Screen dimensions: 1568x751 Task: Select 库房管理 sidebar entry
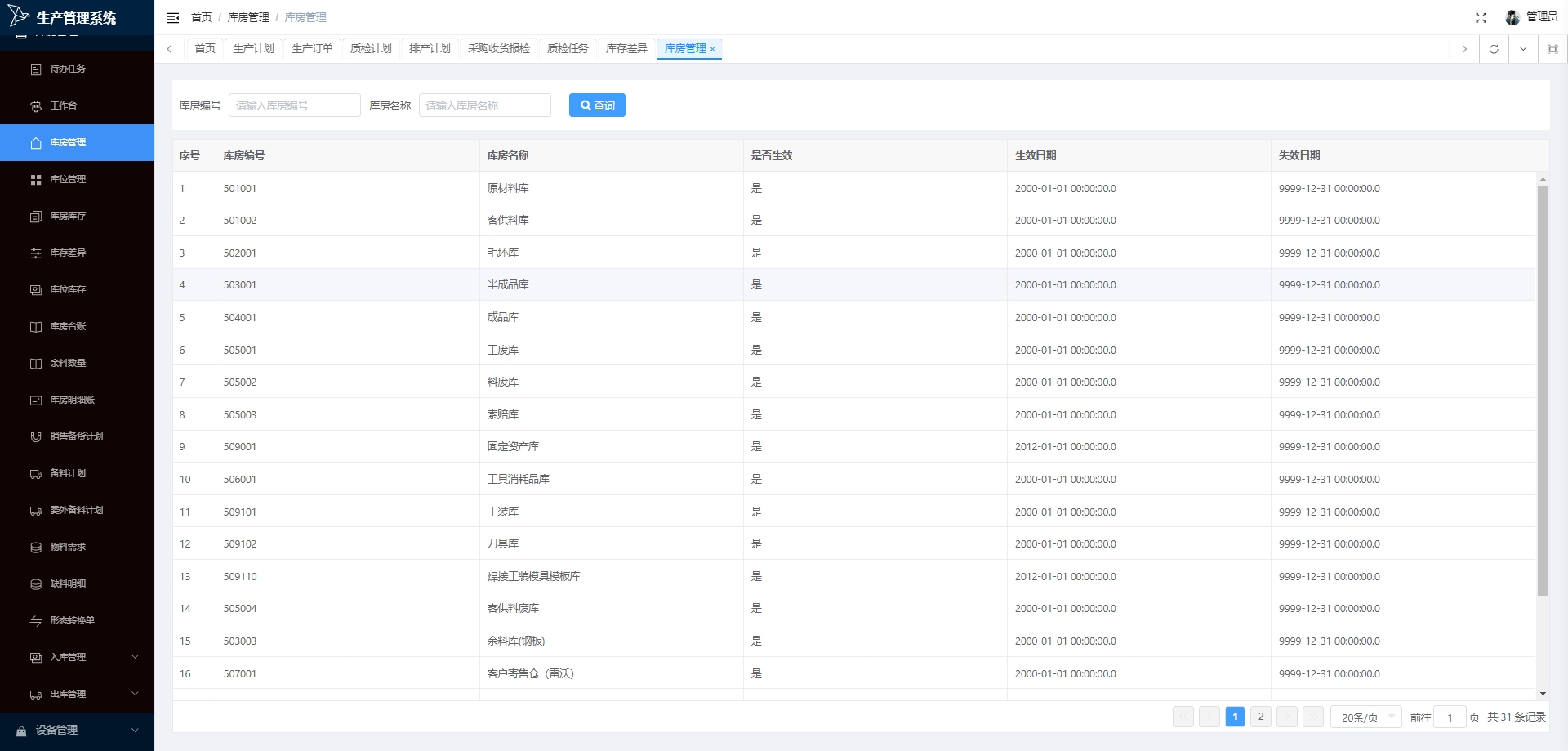coord(77,143)
